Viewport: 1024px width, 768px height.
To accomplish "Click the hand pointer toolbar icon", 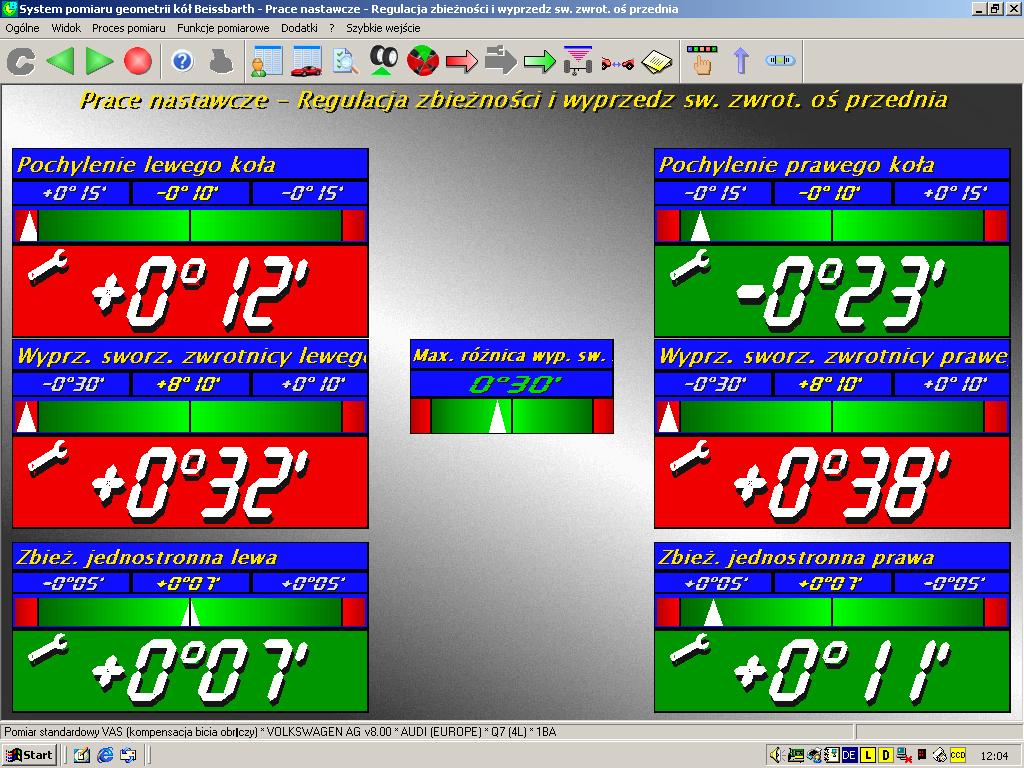I will click(702, 62).
